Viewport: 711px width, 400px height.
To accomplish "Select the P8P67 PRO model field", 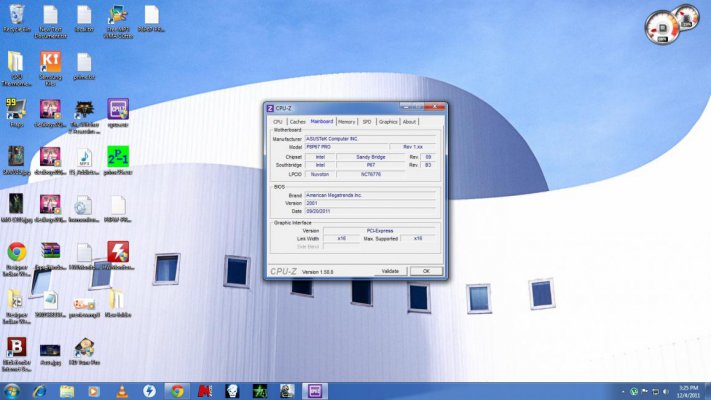I will pos(347,147).
